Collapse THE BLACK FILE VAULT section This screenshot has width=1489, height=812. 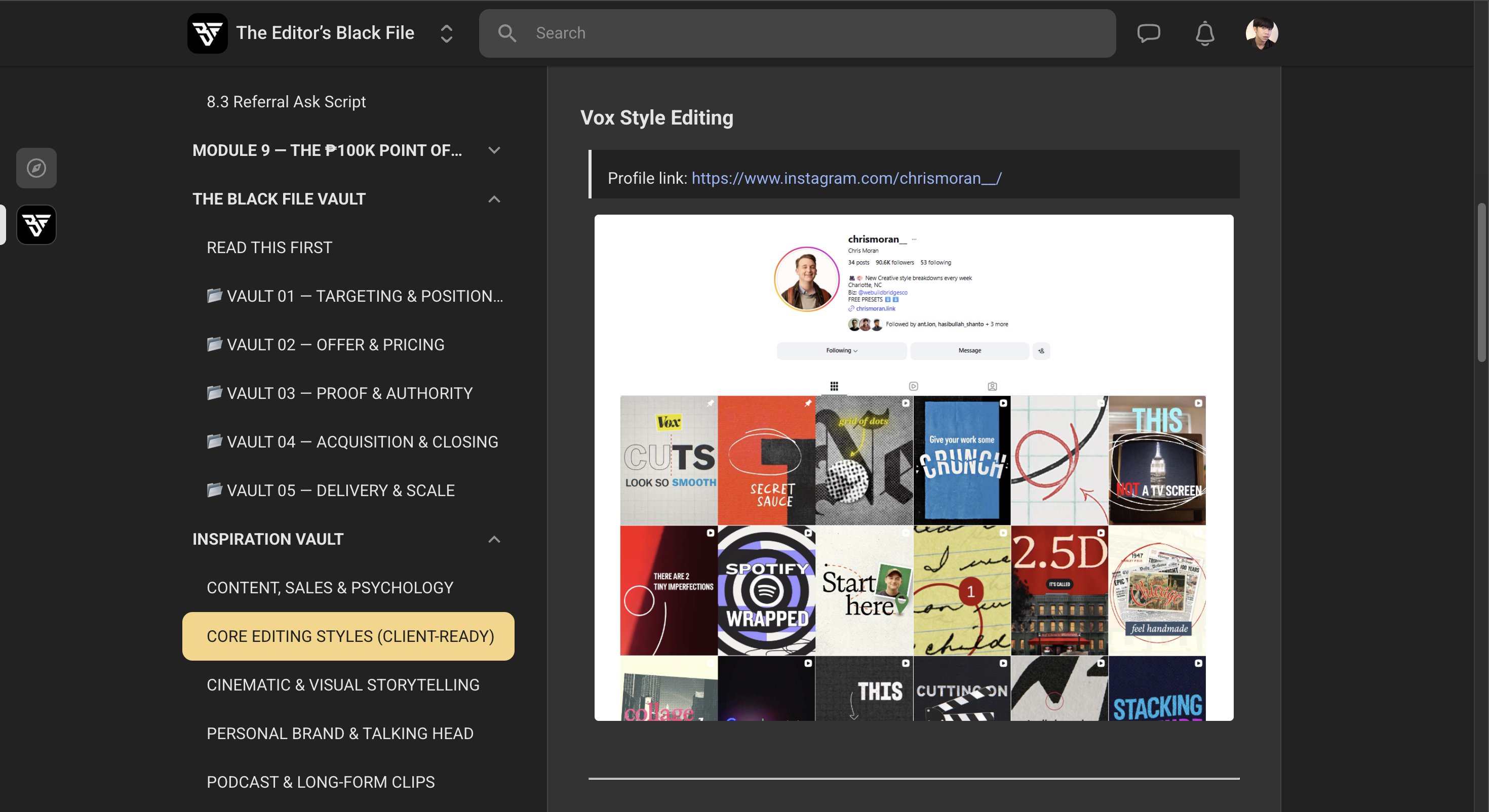[494, 199]
